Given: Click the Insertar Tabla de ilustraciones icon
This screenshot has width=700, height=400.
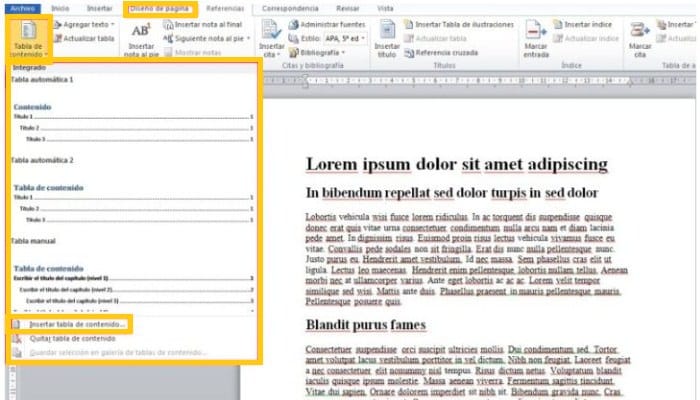Looking at the screenshot, I should 408,25.
